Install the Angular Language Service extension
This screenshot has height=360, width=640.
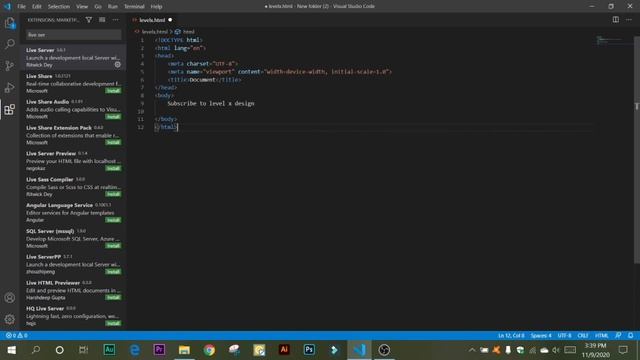click(113, 220)
